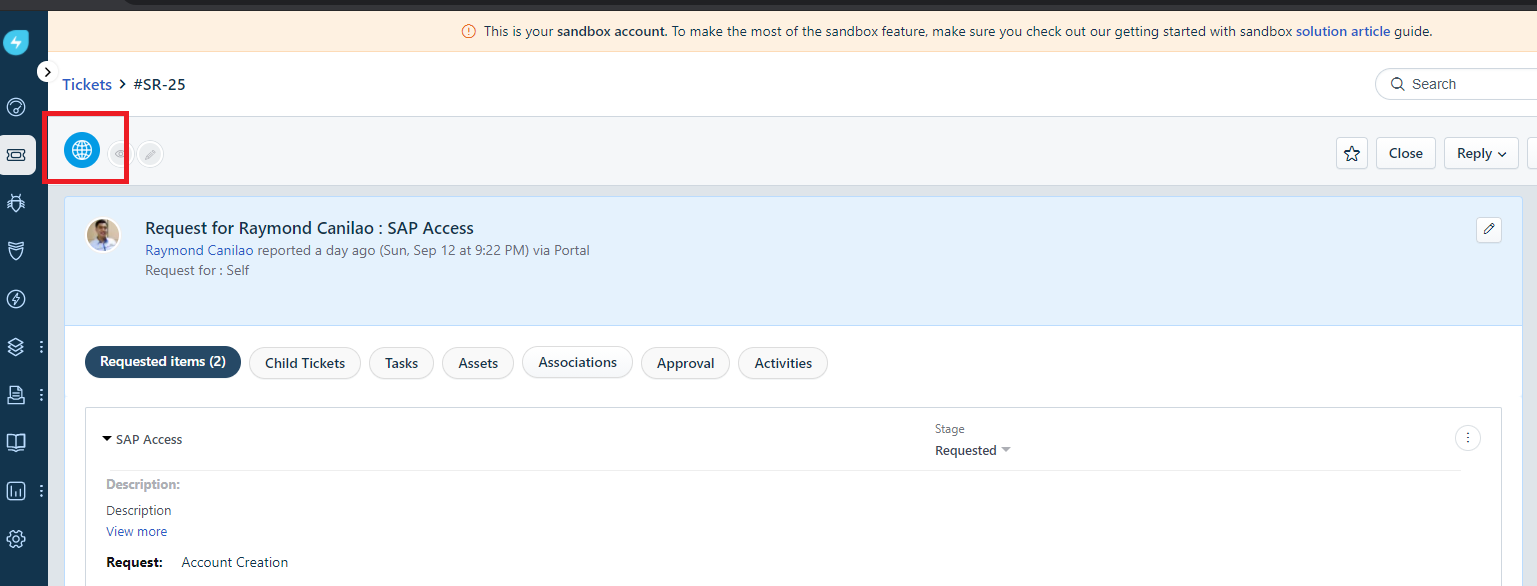Screen dimensions: 1537x586
Task: Open the Assets layers icon in sidebar
Action: 16,347
